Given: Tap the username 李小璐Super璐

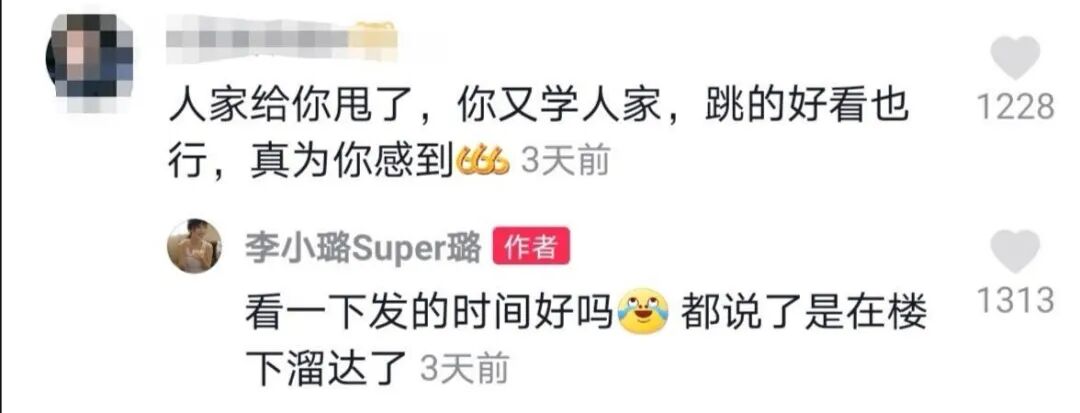Looking at the screenshot, I should [363, 246].
